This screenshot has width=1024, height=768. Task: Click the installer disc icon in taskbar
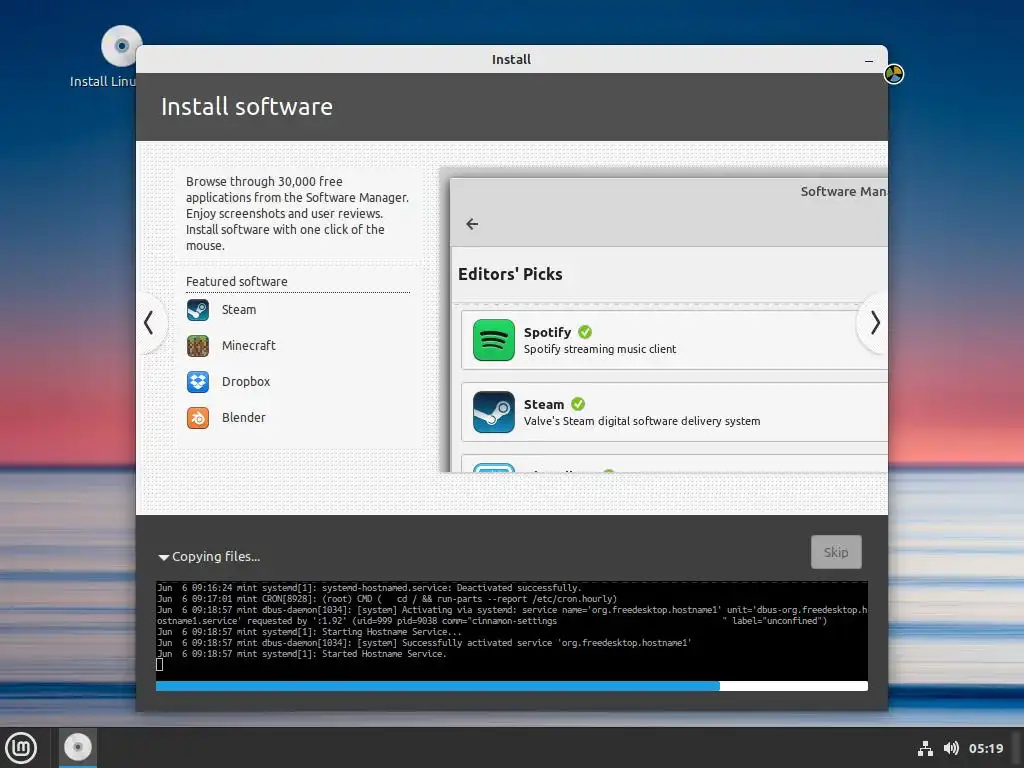click(78, 747)
